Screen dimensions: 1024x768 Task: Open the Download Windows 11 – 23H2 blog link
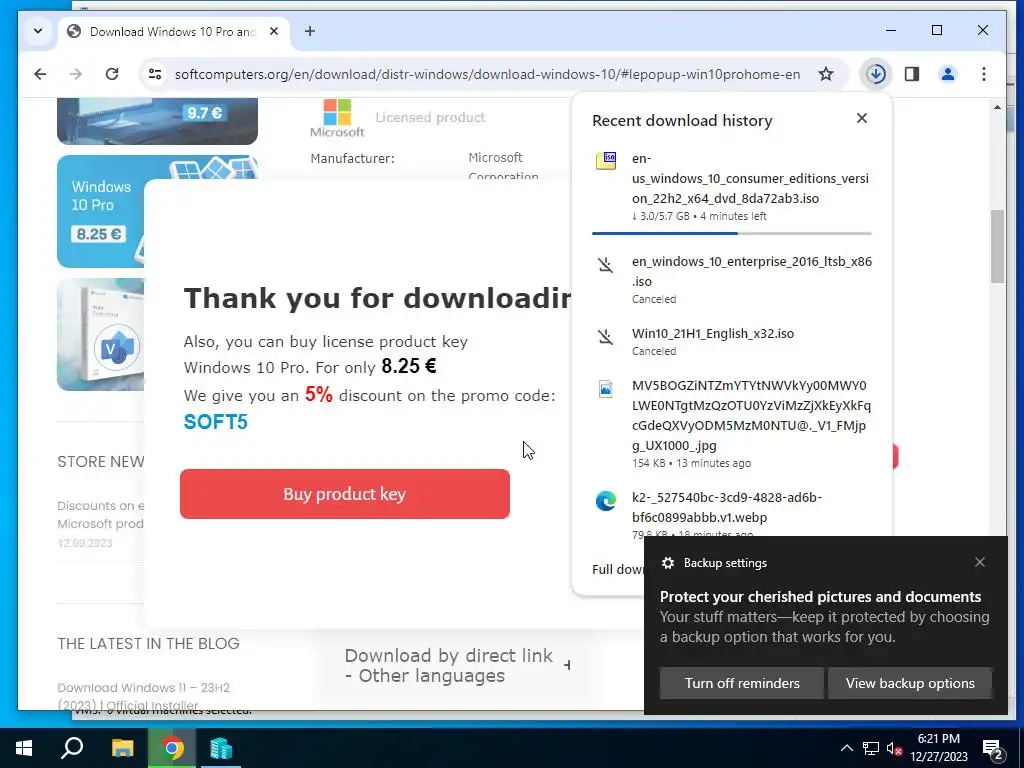click(144, 696)
